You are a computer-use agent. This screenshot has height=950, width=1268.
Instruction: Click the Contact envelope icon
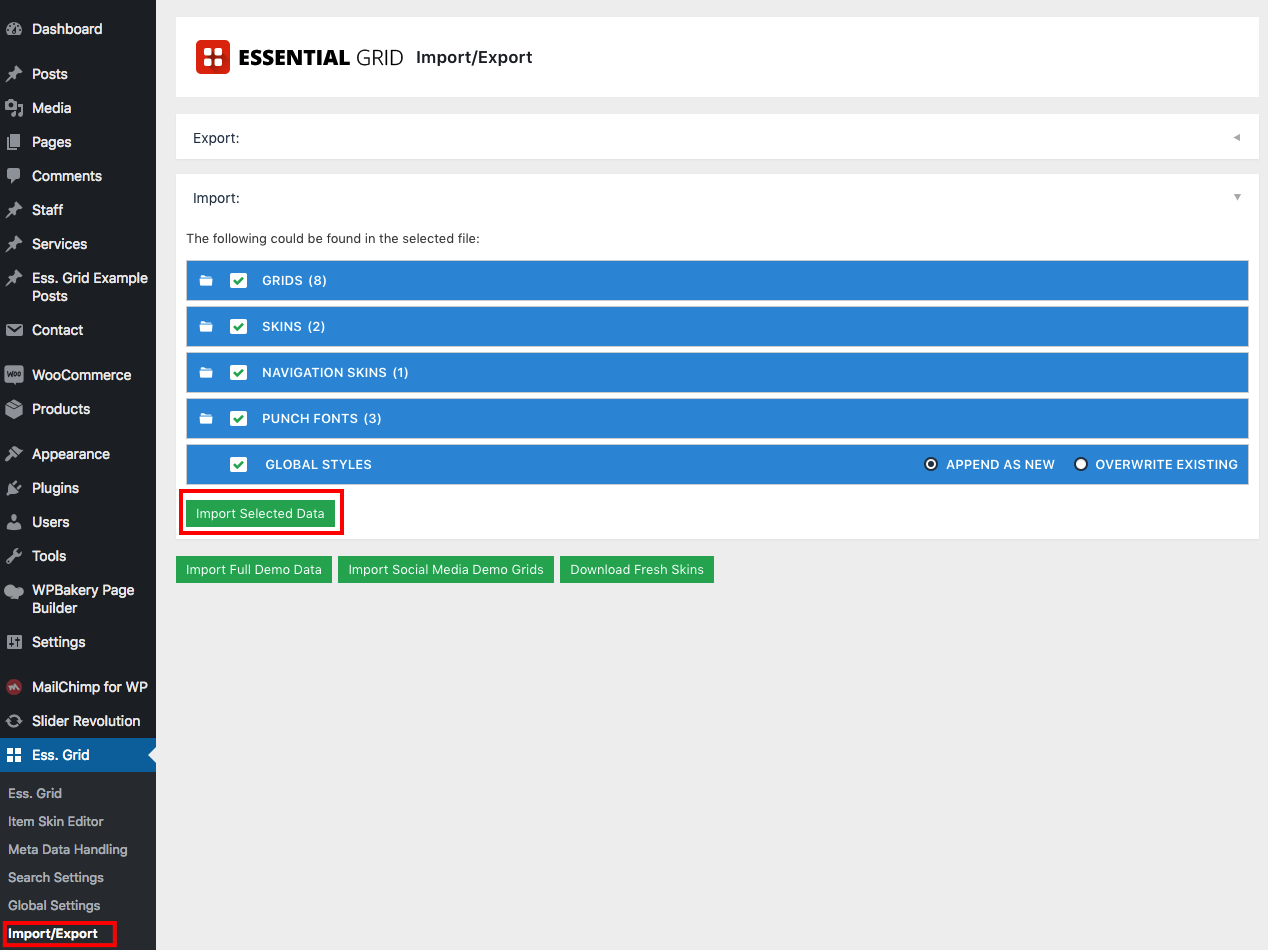pos(14,330)
